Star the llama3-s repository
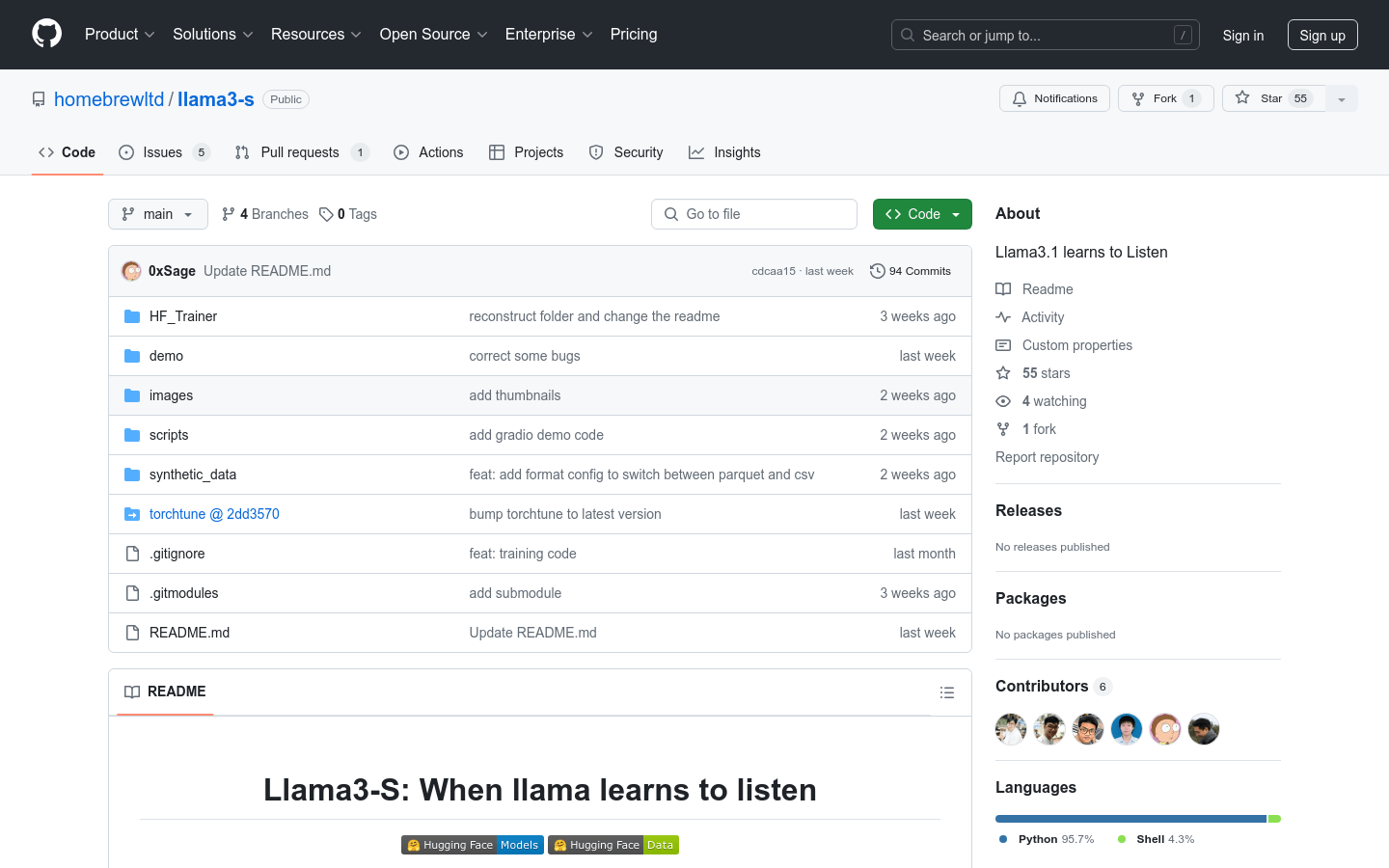The width and height of the screenshot is (1389, 868). pos(1273,98)
